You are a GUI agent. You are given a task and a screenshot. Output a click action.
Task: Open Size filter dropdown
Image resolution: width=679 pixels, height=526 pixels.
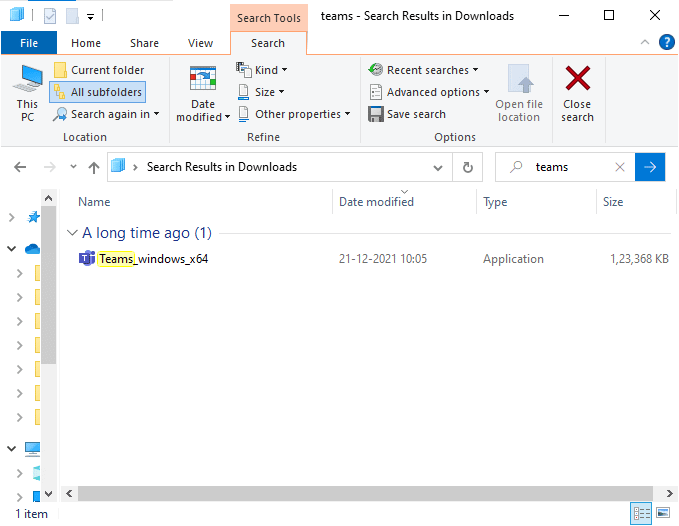[261, 92]
